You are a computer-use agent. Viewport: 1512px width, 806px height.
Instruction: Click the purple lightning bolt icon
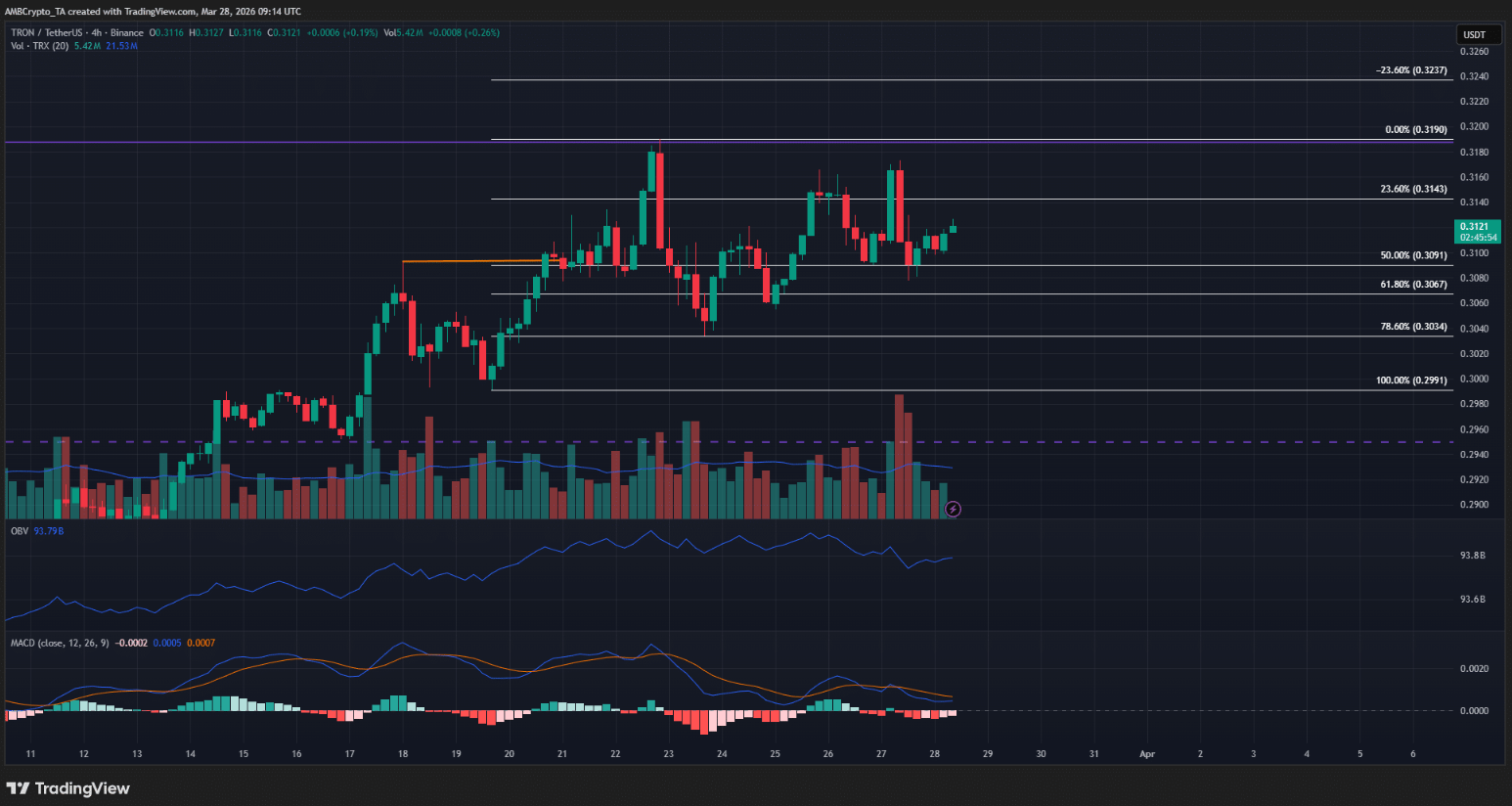pyautogui.click(x=954, y=509)
